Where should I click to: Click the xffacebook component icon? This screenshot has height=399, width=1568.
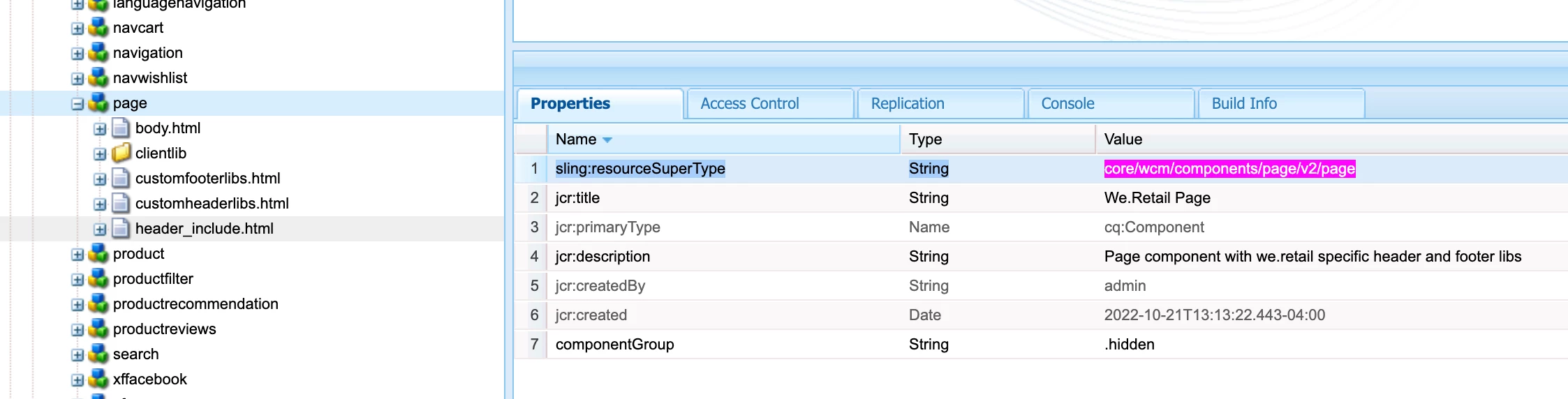[x=98, y=379]
